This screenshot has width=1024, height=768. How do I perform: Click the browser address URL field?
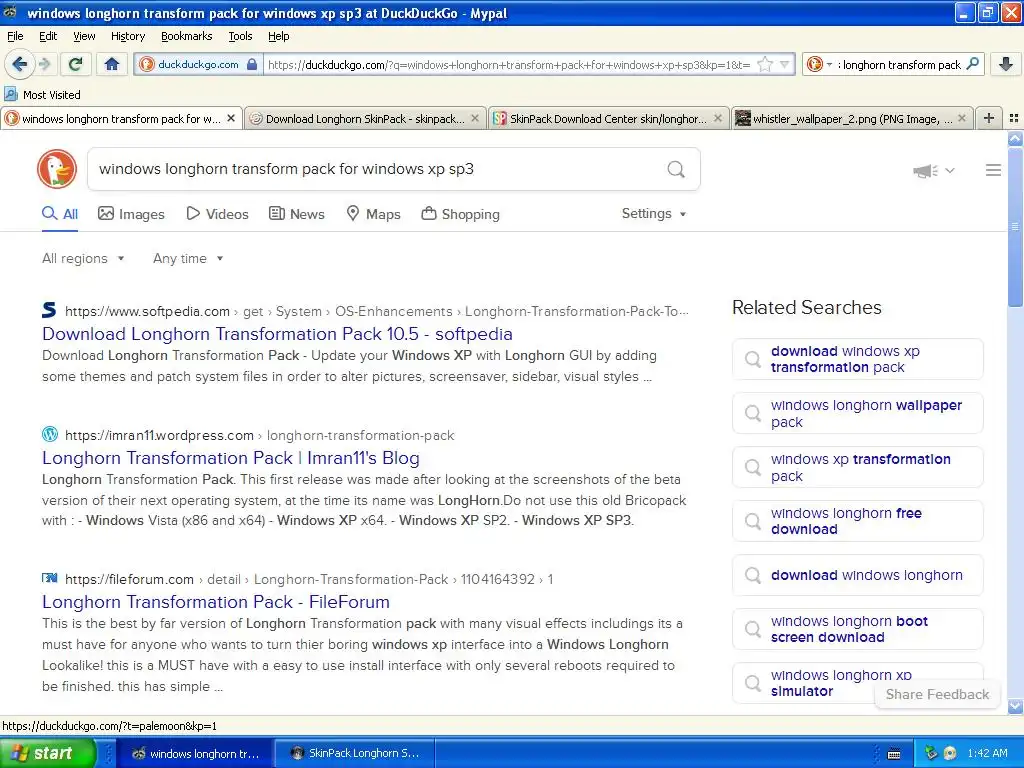(x=509, y=64)
